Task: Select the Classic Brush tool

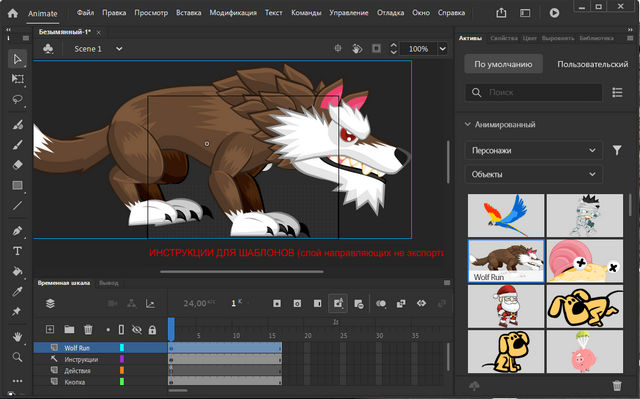Action: [x=17, y=144]
